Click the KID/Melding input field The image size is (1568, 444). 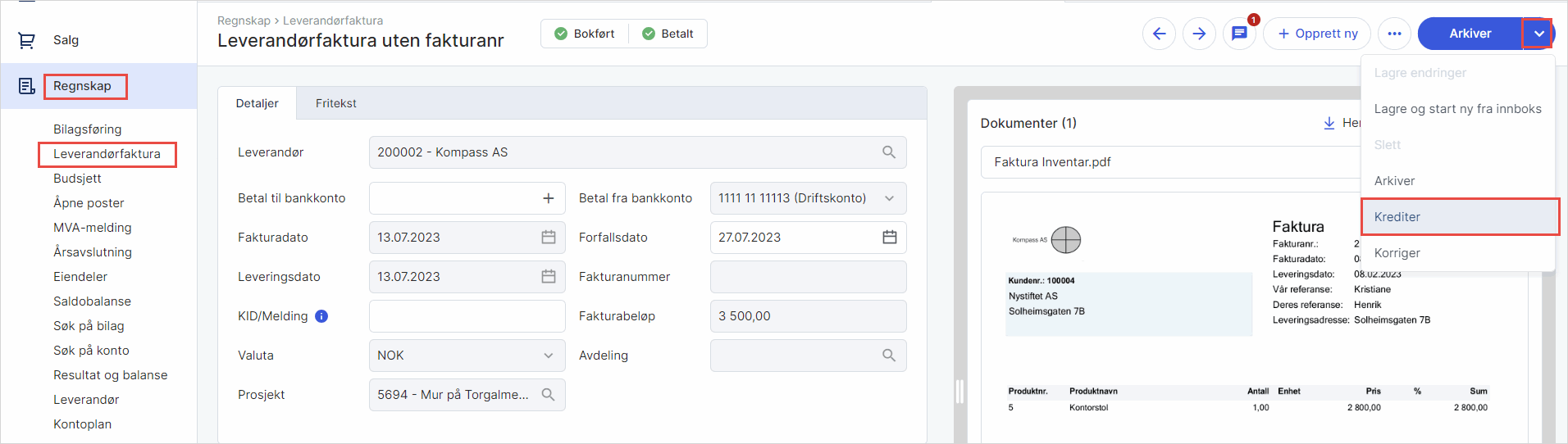pos(467,316)
